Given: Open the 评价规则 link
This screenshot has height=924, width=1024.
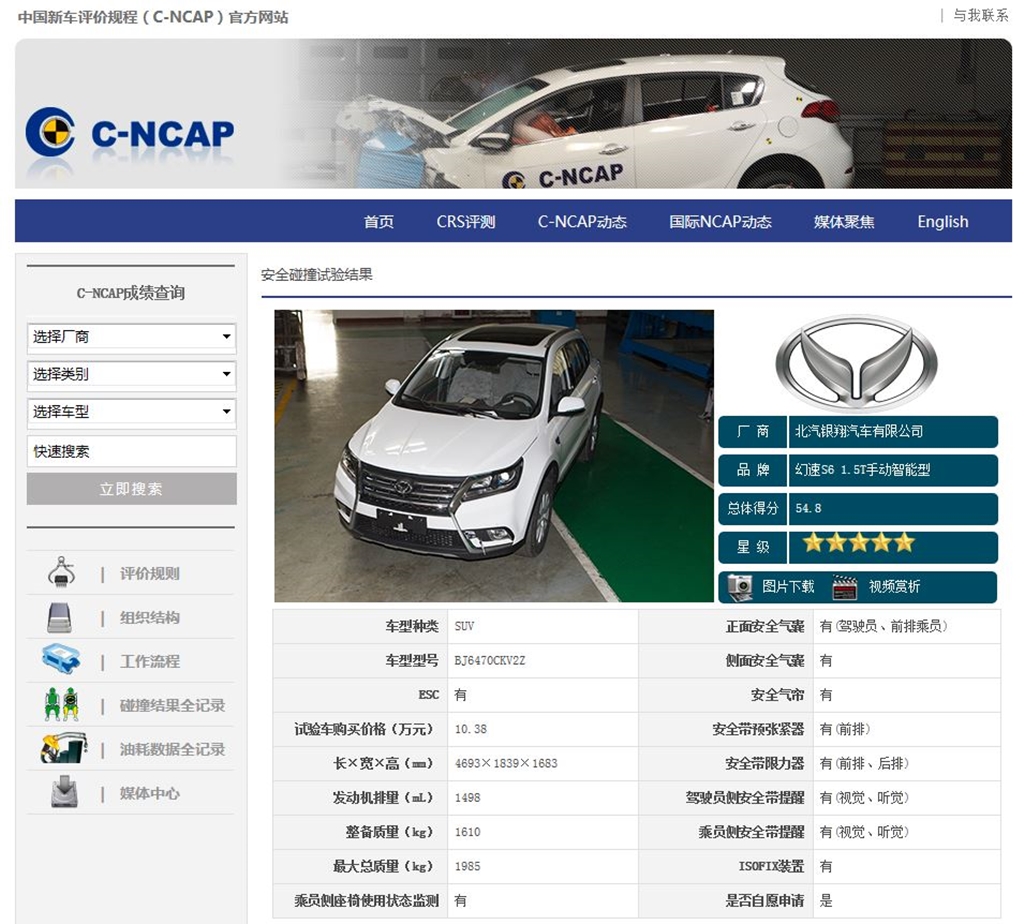Looking at the screenshot, I should click(150, 573).
